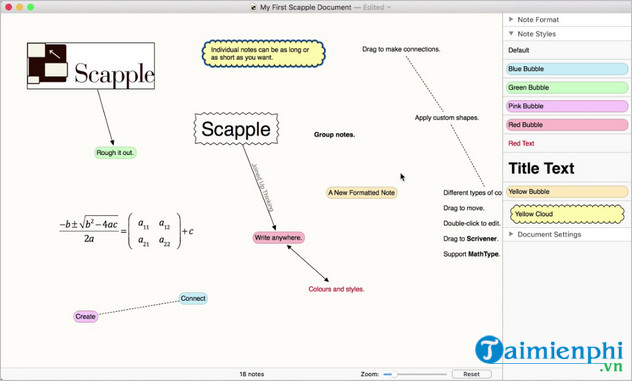
Task: Select the 'Double-click to edit.' note
Action: pos(472,223)
